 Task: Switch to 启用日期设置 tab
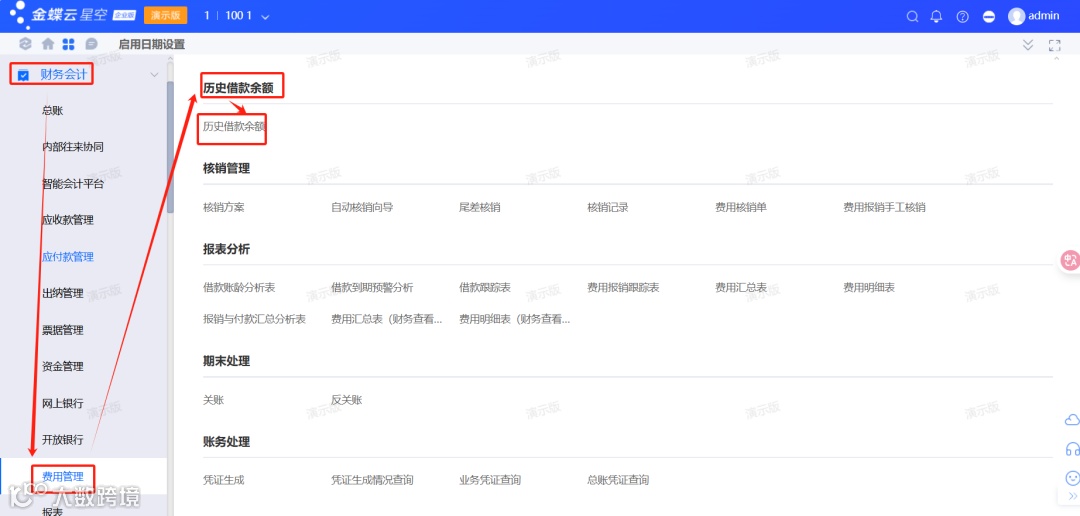point(152,44)
